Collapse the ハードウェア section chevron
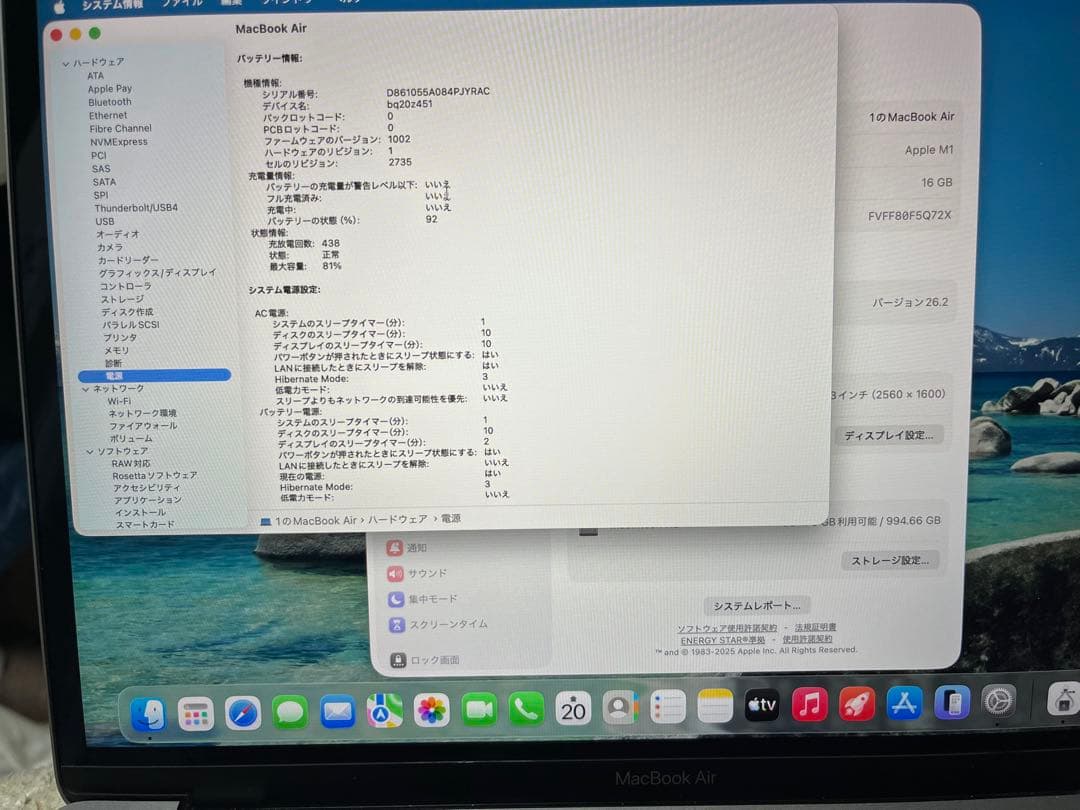 pyautogui.click(x=65, y=64)
